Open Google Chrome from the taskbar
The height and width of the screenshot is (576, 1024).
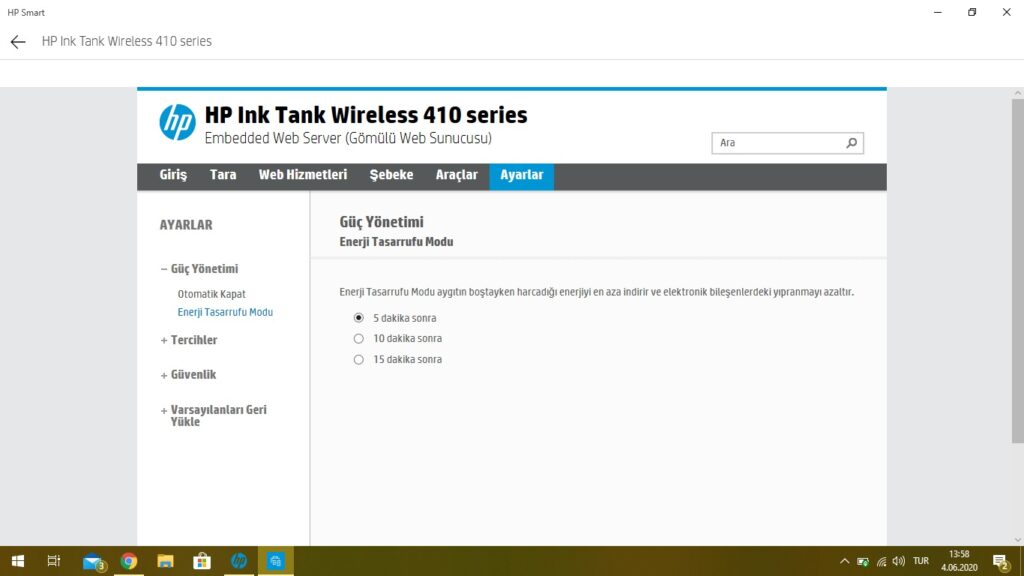click(x=129, y=561)
